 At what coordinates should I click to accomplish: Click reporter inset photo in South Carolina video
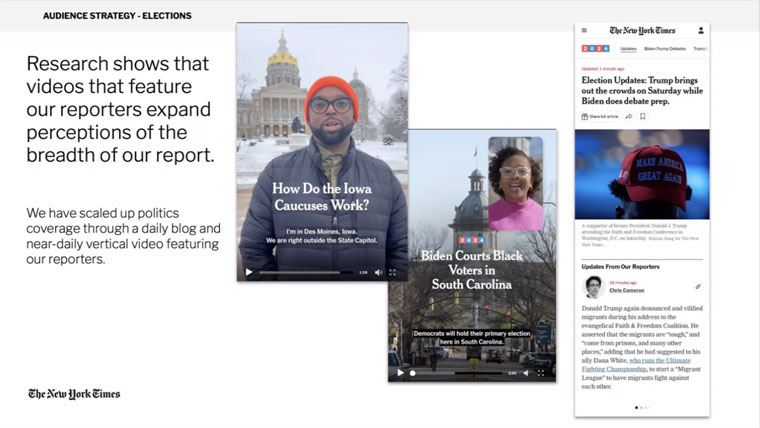click(516, 184)
